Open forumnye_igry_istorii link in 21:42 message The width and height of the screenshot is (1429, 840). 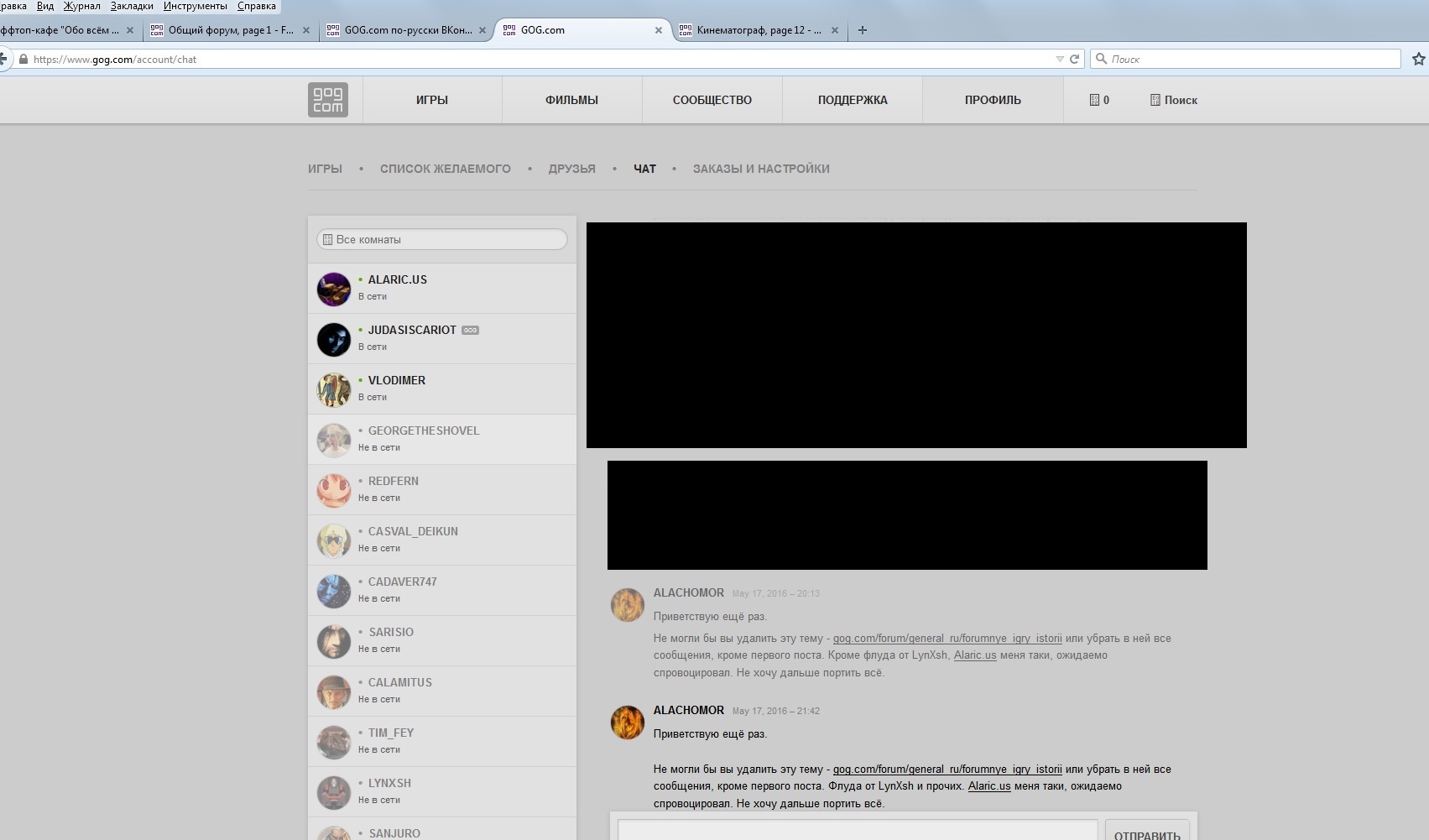(x=947, y=769)
